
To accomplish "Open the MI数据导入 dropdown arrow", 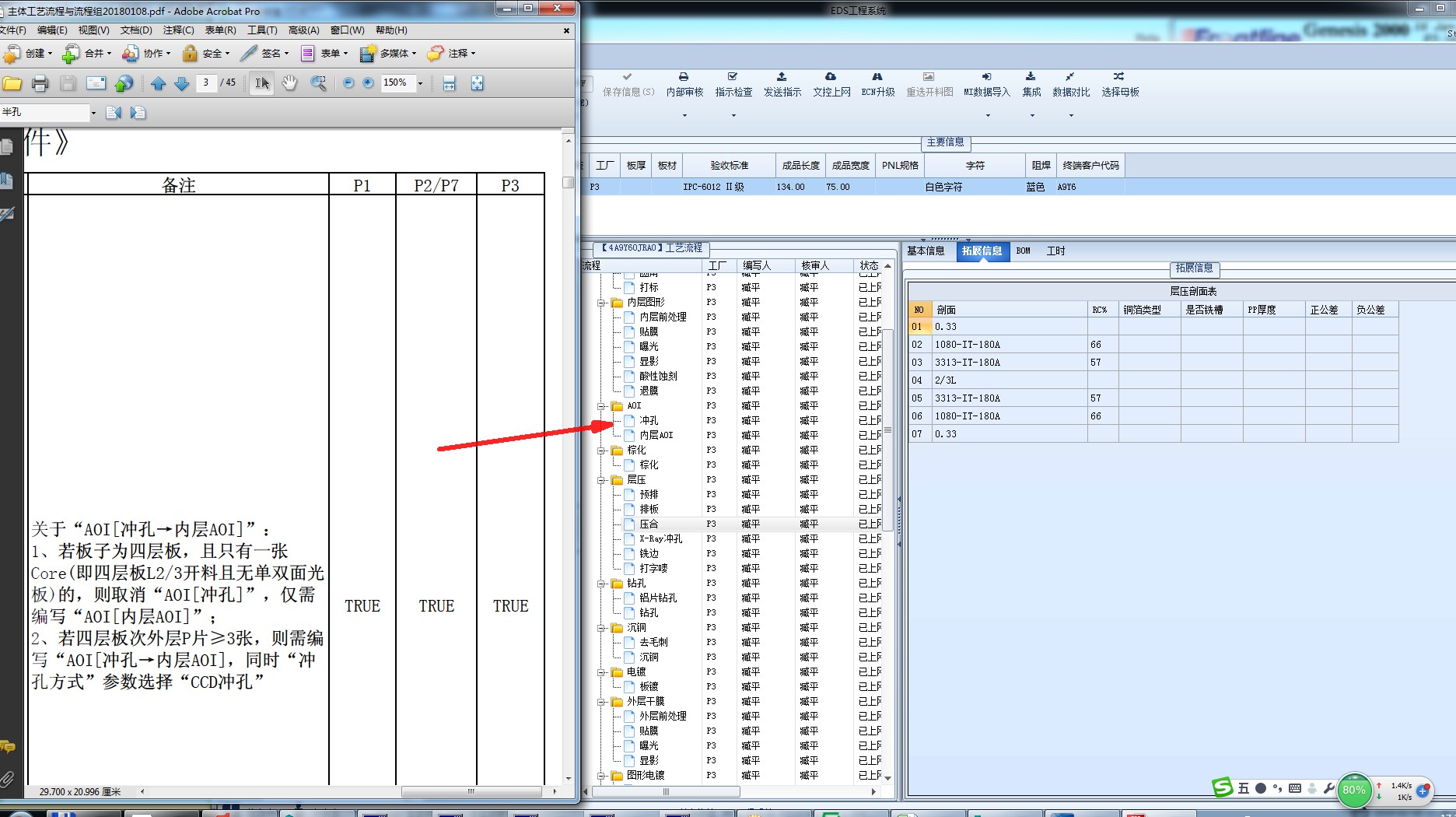I will tap(988, 116).
